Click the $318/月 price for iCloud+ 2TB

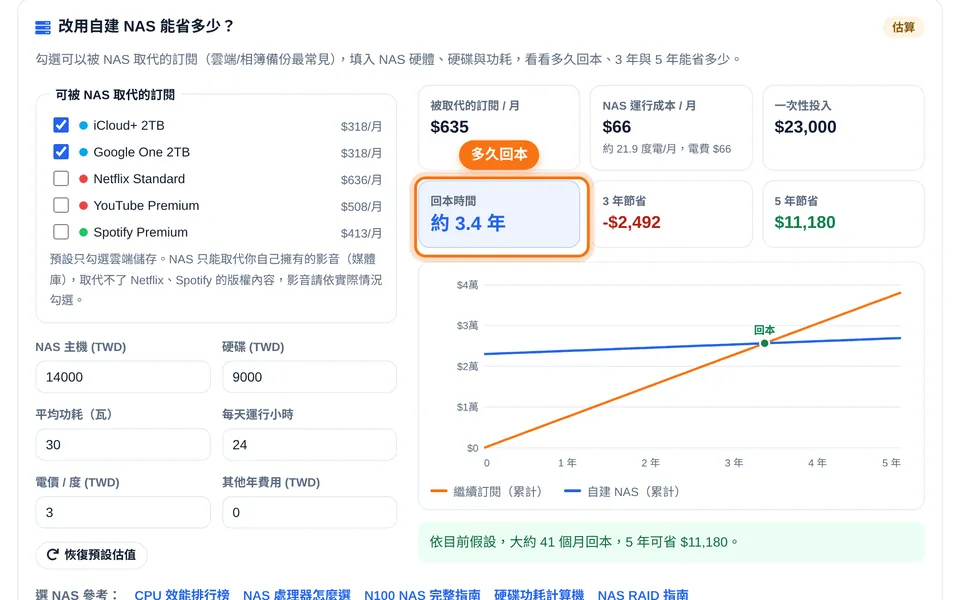click(x=361, y=126)
